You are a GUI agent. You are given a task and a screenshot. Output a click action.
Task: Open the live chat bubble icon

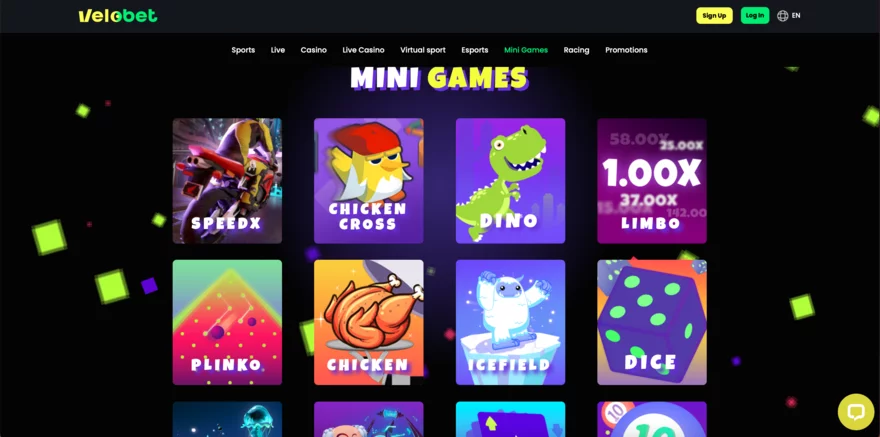point(856,412)
